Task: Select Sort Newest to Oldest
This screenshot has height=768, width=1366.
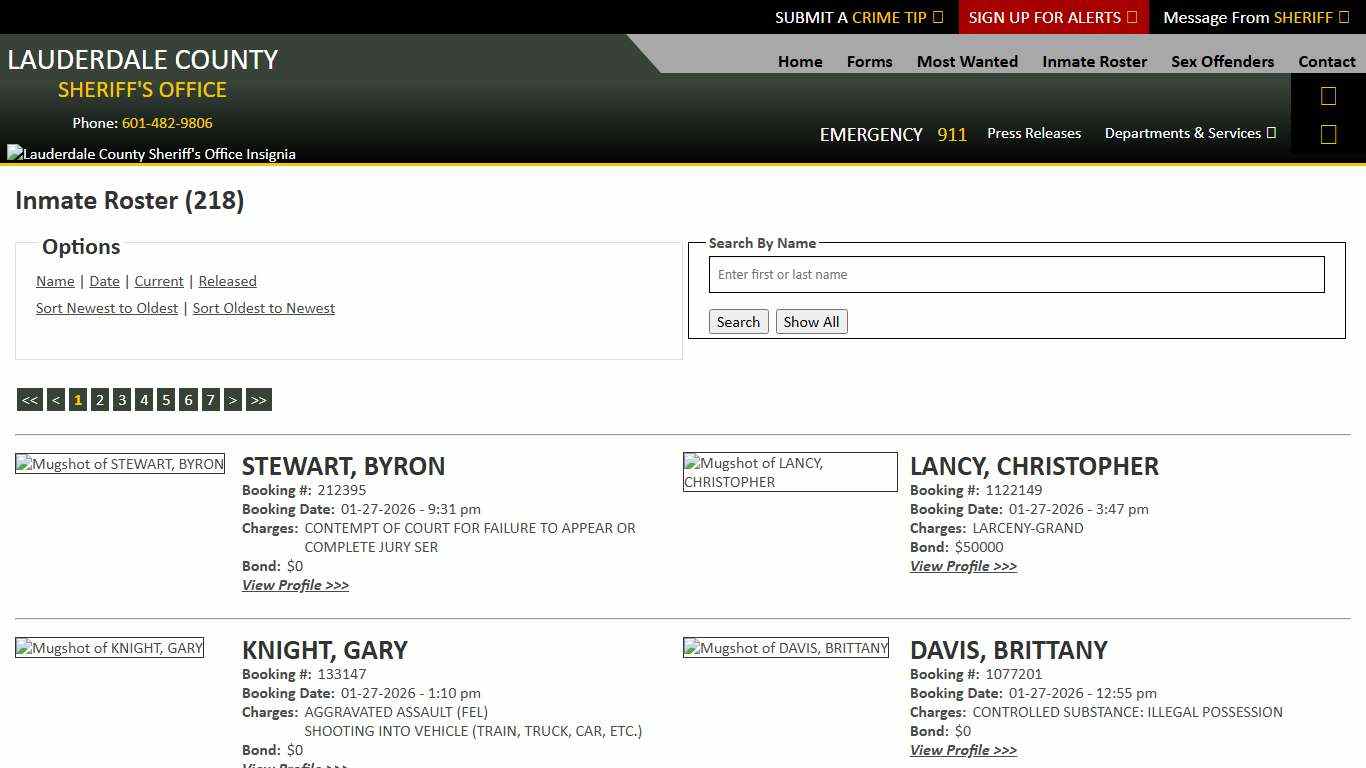Action: 107,308
